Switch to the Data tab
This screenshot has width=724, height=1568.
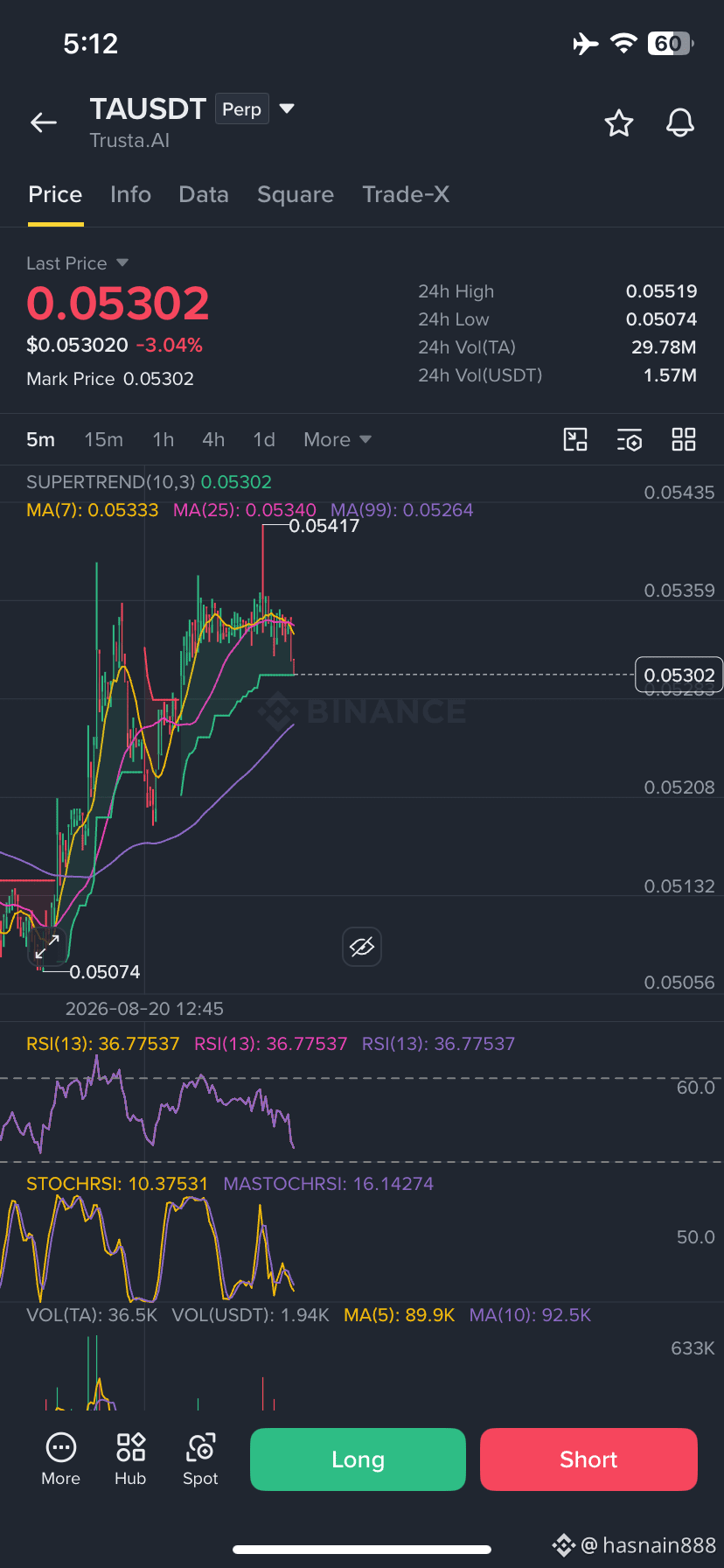204,194
